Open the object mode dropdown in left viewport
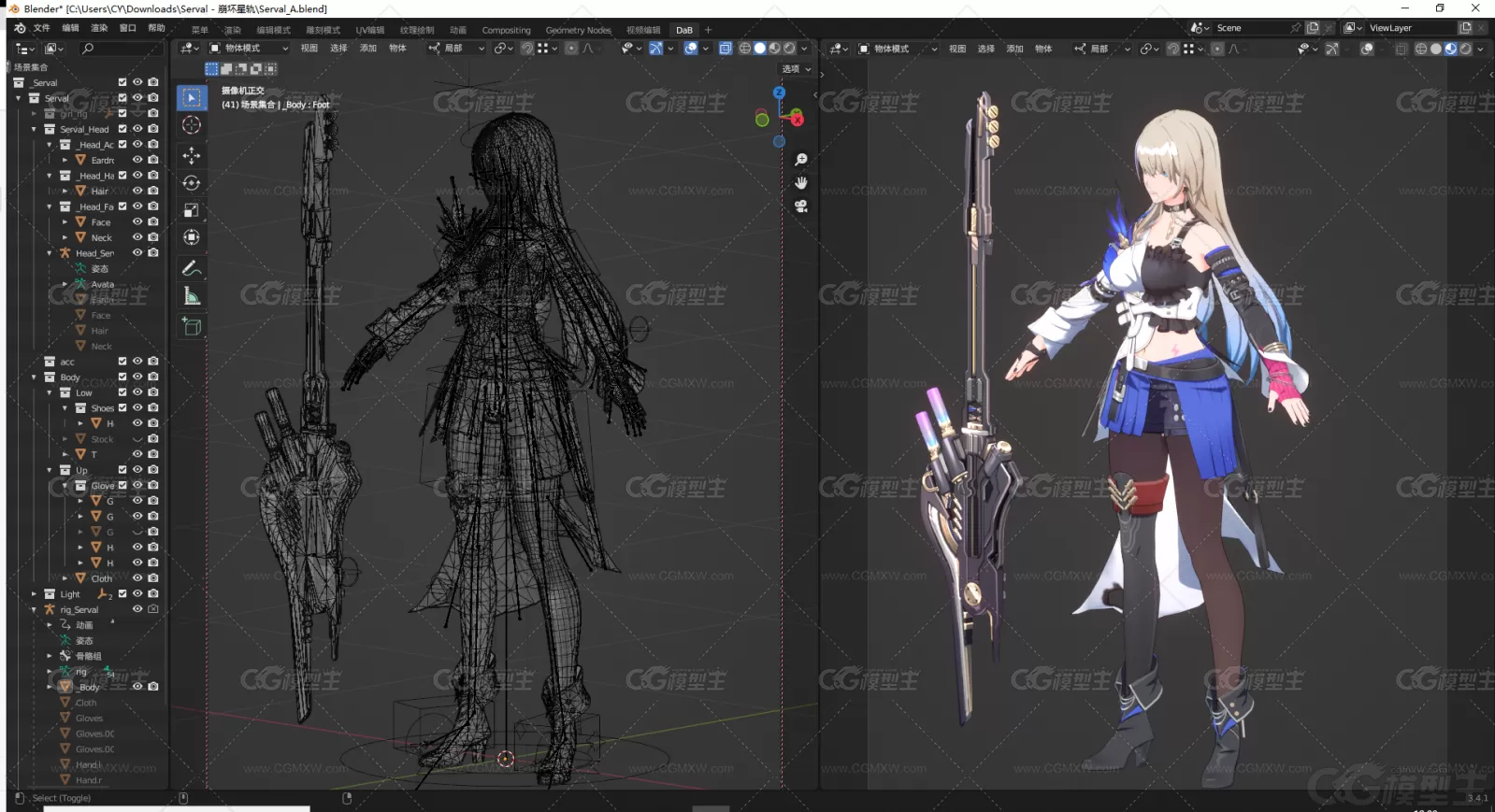1495x812 pixels. click(x=249, y=49)
